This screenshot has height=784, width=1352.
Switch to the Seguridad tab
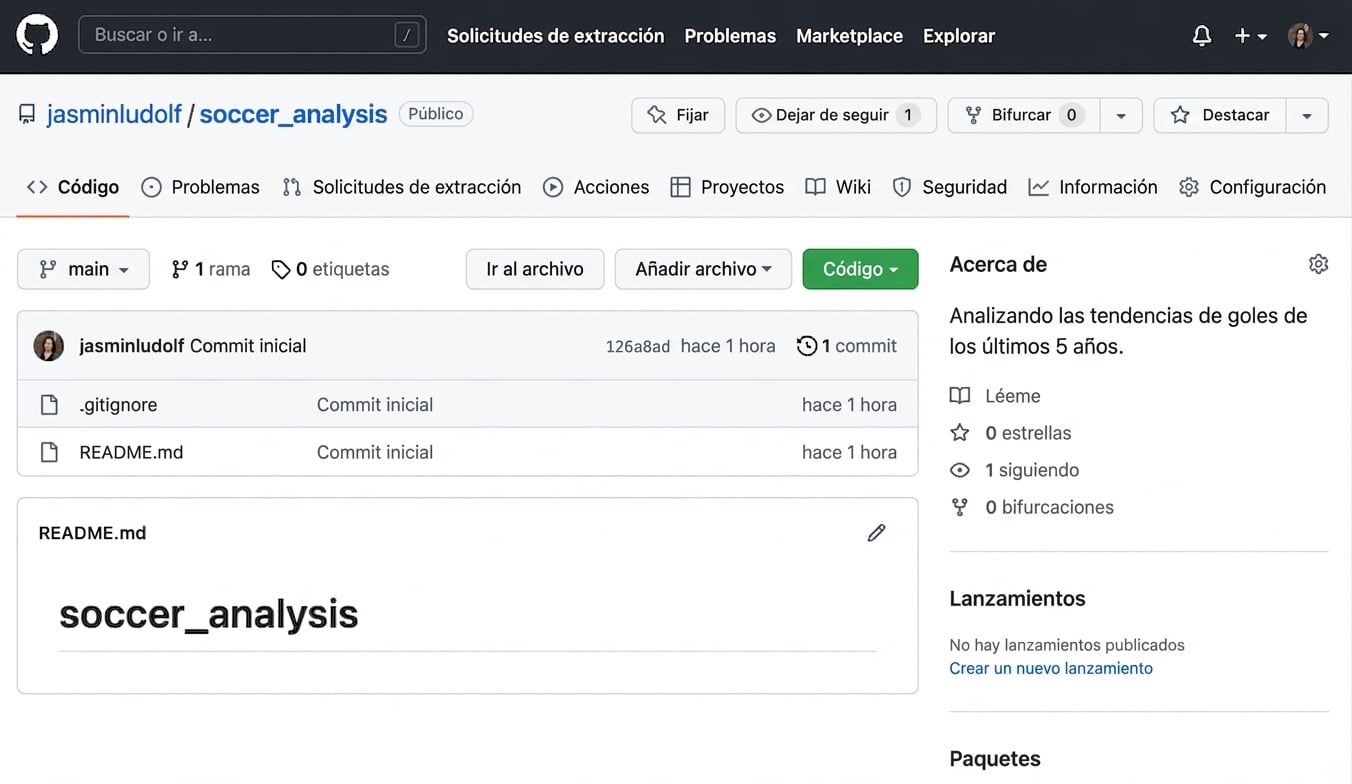click(950, 187)
